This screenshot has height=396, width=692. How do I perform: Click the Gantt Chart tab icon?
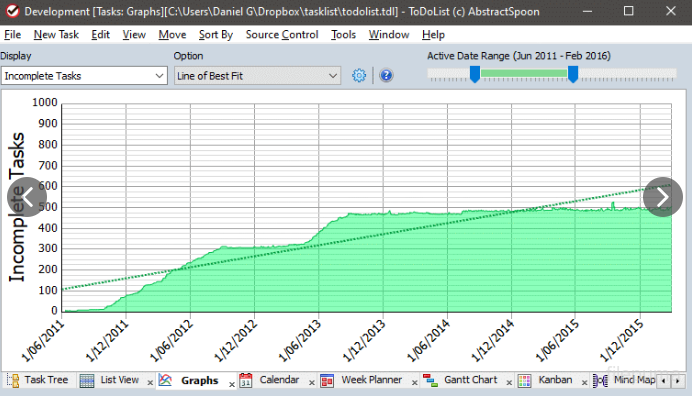click(x=430, y=380)
